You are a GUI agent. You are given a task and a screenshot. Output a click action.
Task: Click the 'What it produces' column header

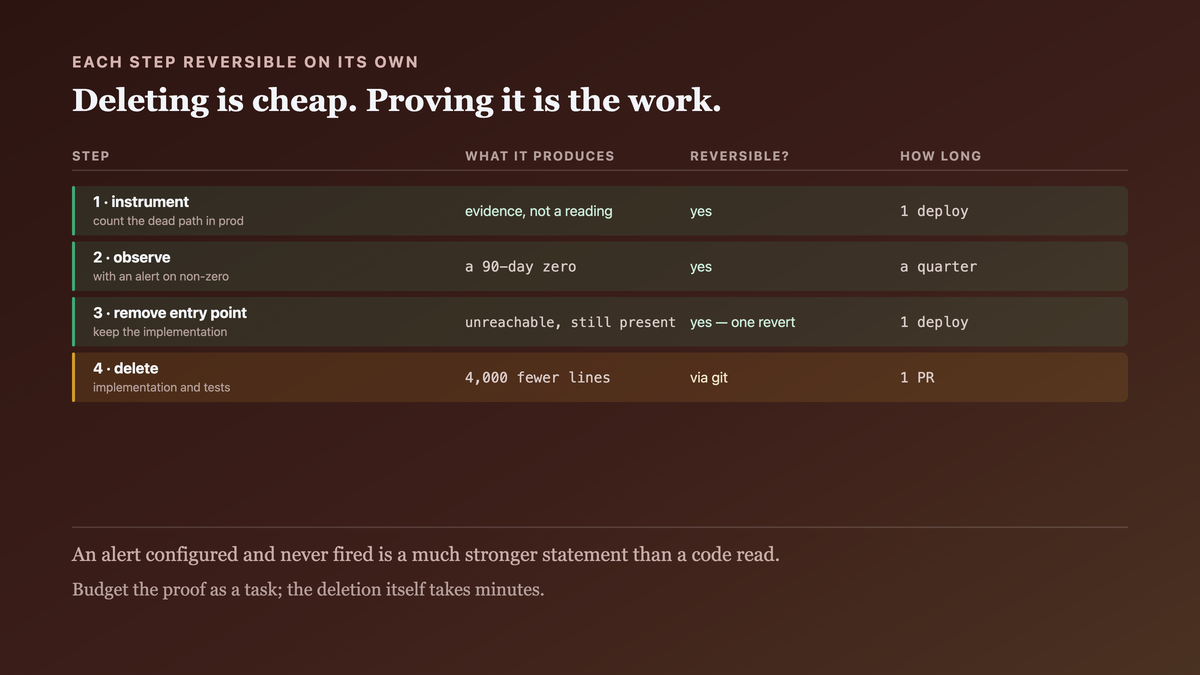(540, 156)
